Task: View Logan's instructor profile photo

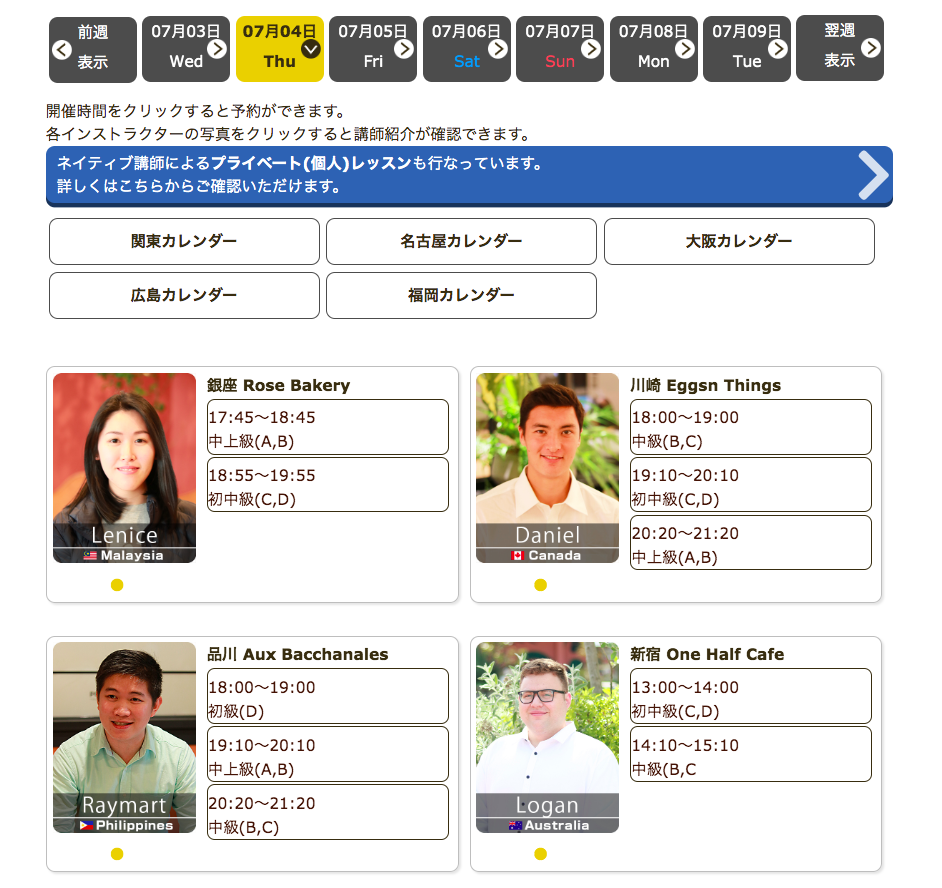Action: [x=547, y=737]
